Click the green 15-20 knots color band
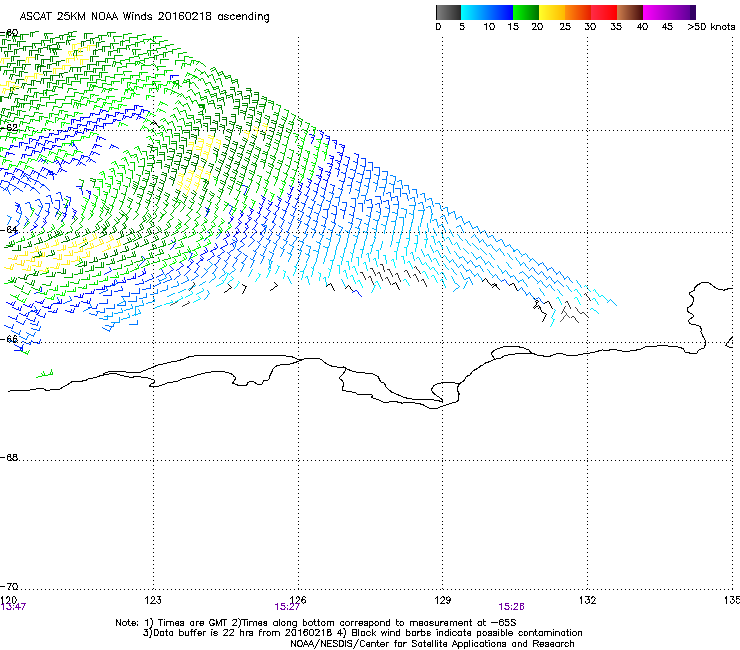Viewport: 740px width, 650px height. click(x=526, y=12)
